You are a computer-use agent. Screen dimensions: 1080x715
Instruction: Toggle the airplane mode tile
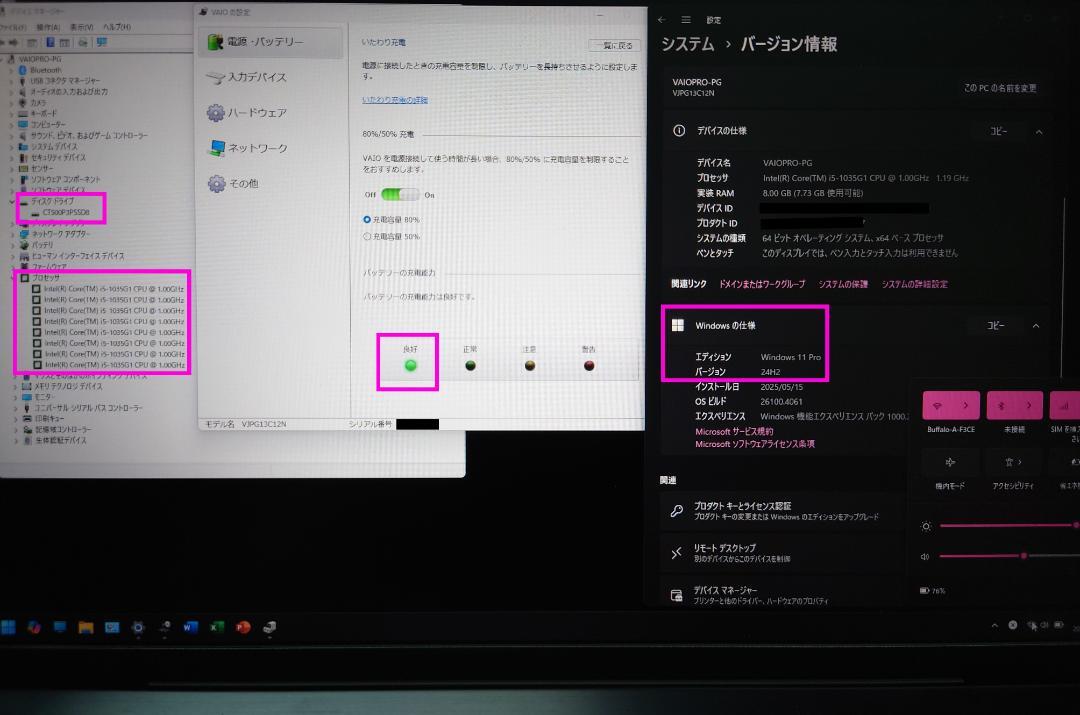tap(951, 462)
